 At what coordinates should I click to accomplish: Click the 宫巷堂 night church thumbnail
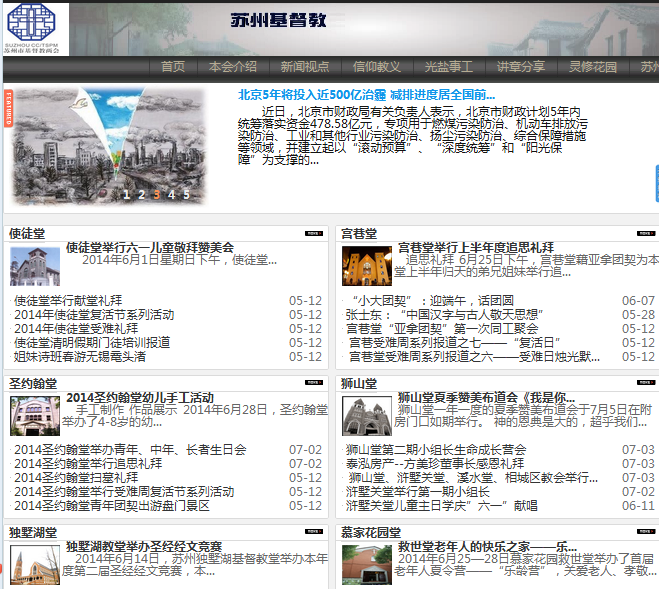tap(367, 267)
